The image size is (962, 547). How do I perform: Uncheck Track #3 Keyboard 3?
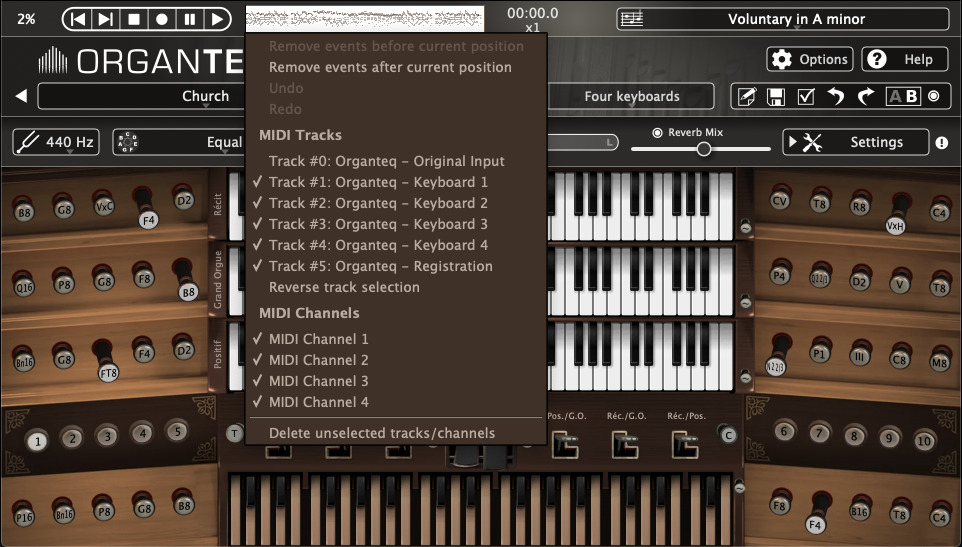click(379, 224)
